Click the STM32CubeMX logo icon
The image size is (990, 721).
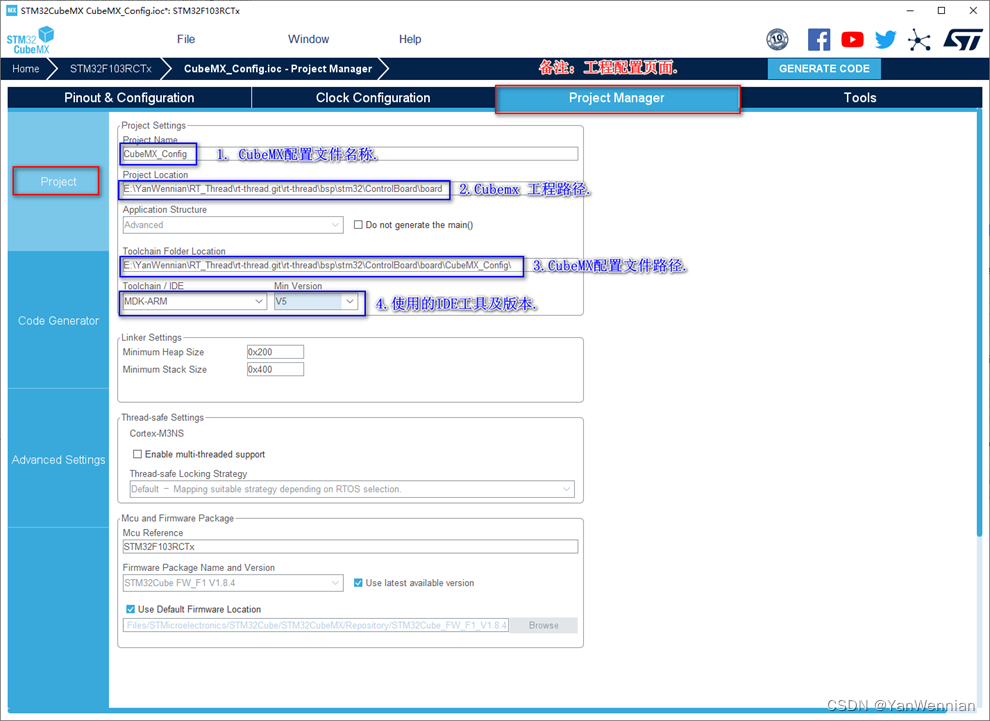coord(30,40)
